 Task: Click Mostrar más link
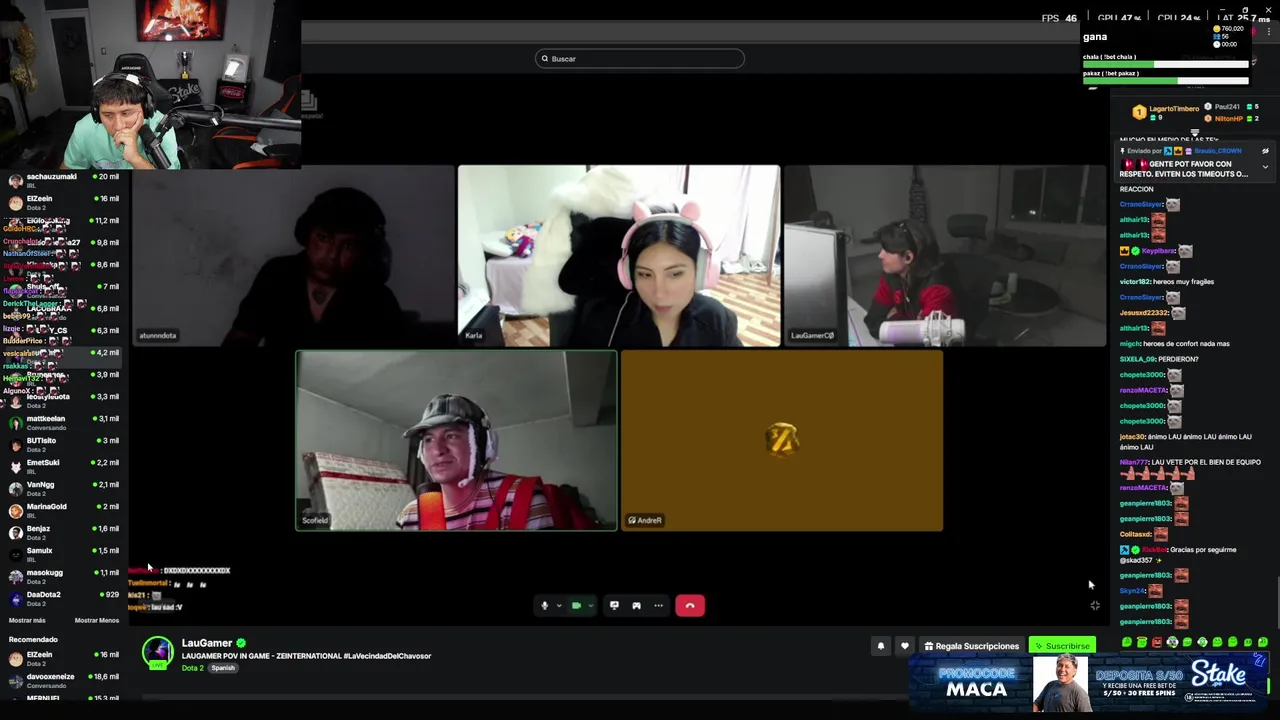pyautogui.click(x=27, y=620)
